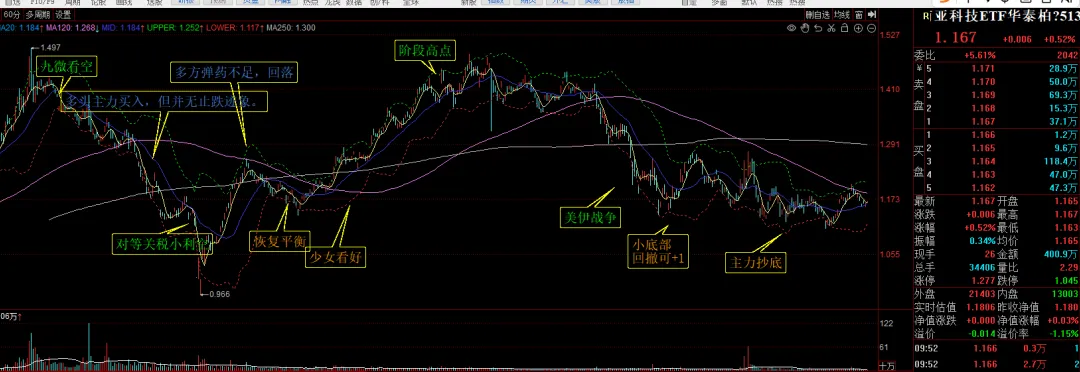This screenshot has width=1080, height=372.
Task: Click the current price 1.167 in header
Action: [955, 38]
